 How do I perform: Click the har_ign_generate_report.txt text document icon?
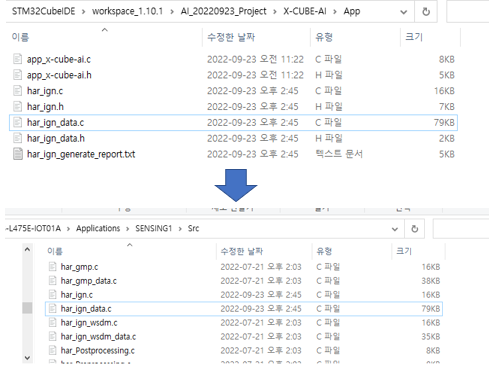pos(17,154)
